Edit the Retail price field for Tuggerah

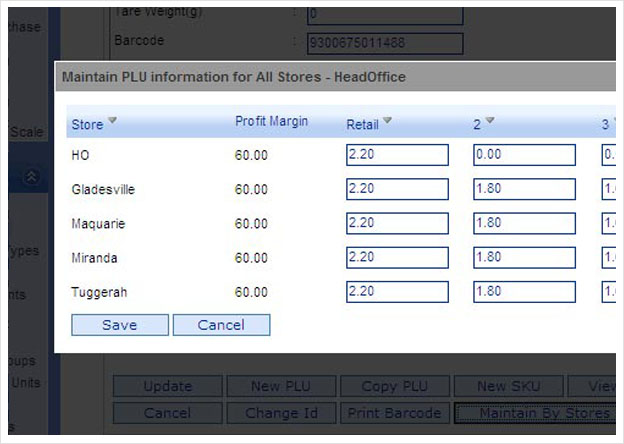coord(397,292)
